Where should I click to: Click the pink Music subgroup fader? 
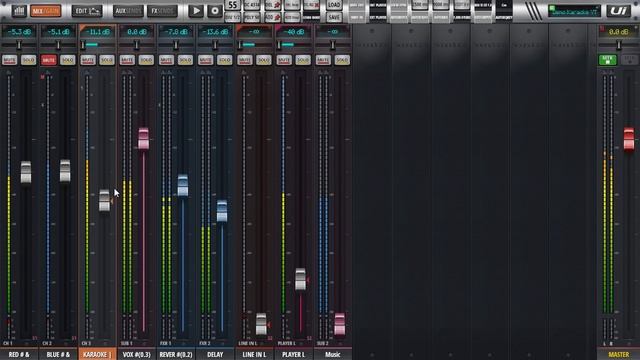[340, 324]
